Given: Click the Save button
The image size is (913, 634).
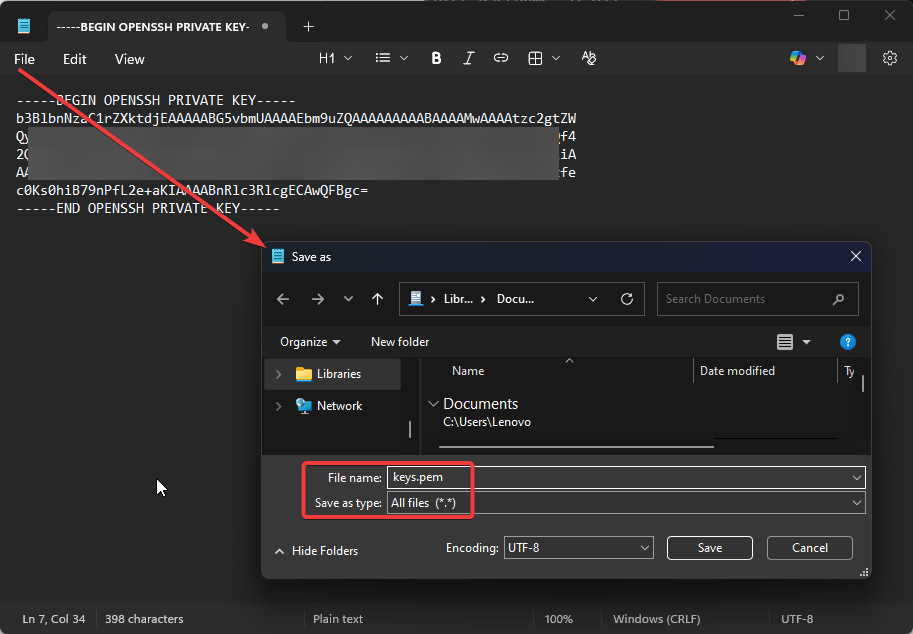Looking at the screenshot, I should coord(709,548).
